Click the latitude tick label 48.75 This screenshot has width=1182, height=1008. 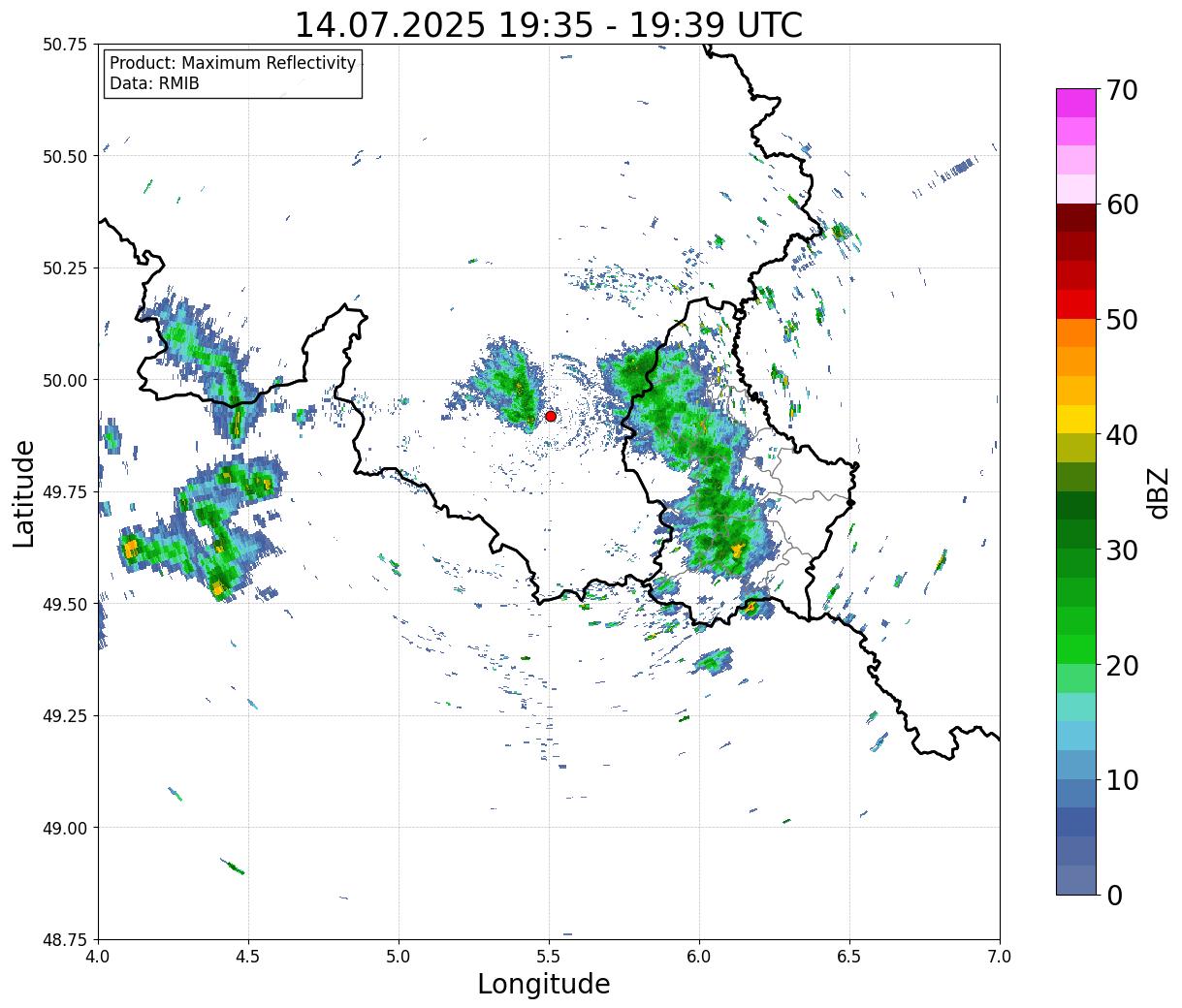(x=65, y=939)
